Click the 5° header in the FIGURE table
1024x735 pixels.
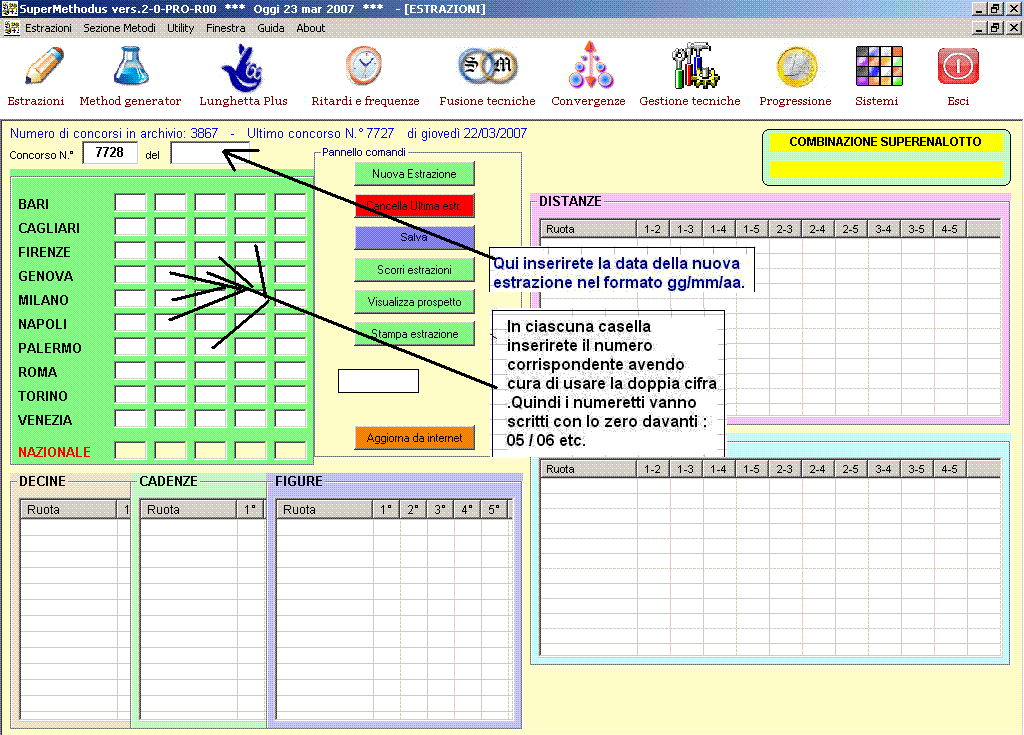pos(494,510)
